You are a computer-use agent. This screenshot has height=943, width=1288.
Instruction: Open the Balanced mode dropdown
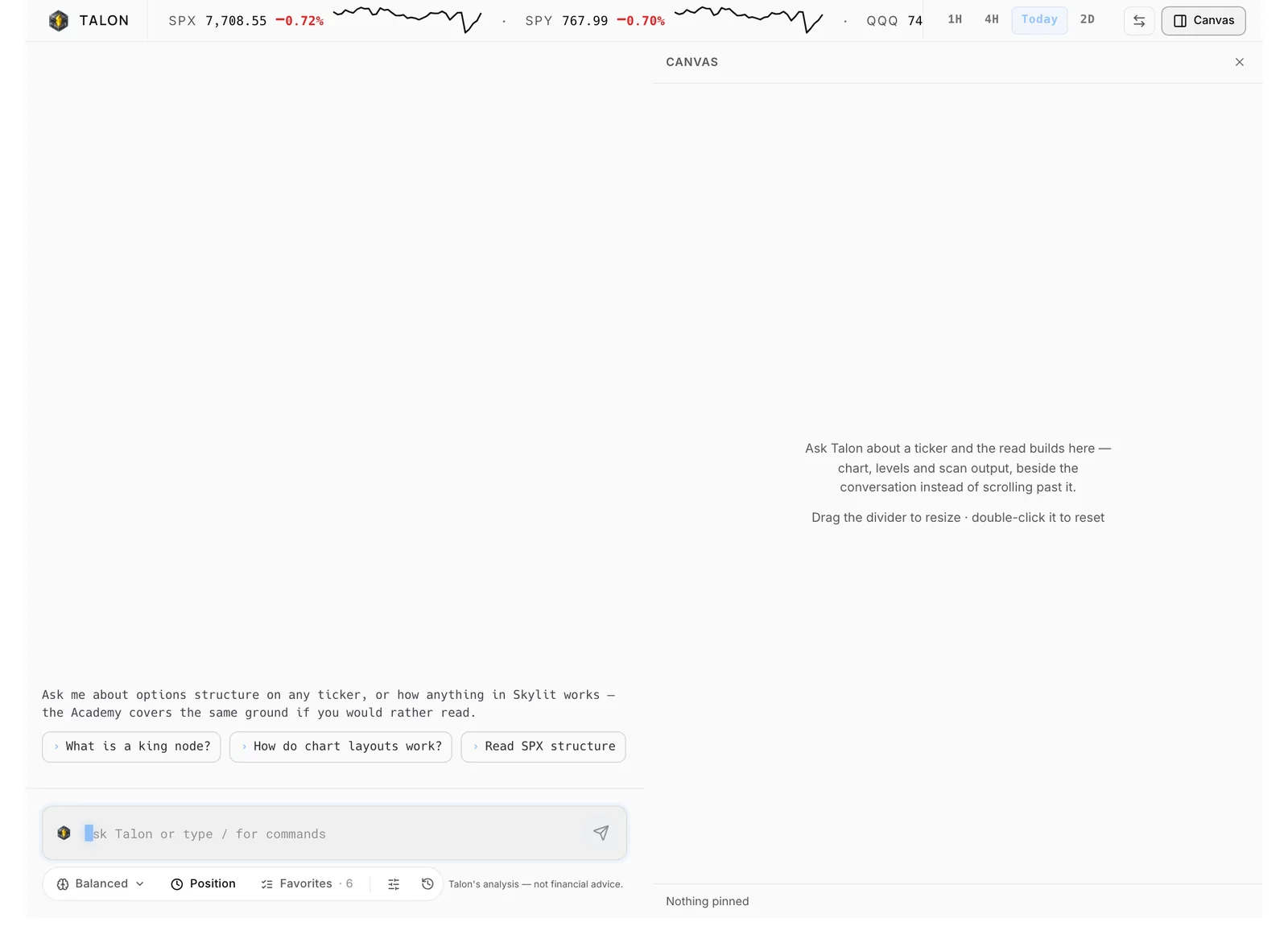(101, 884)
